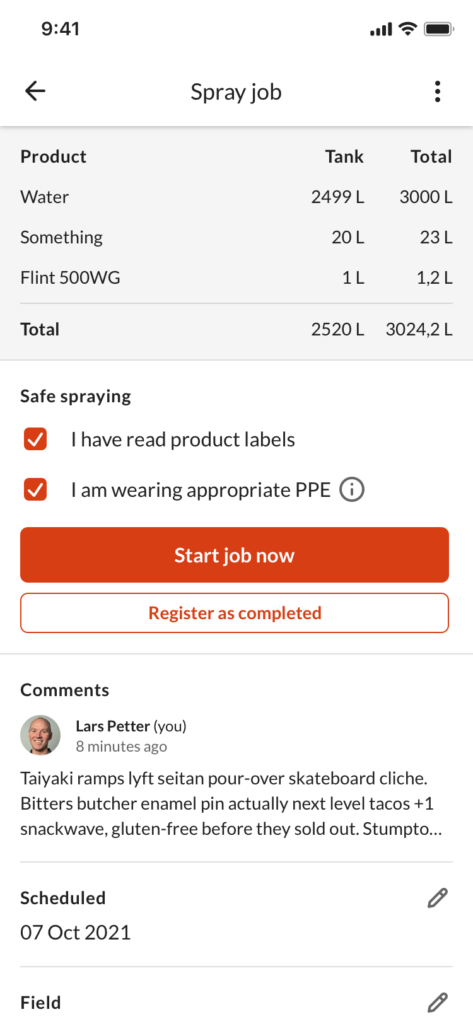Tap the 07 Oct 2021 scheduled date
This screenshot has width=473, height=1024.
75,932
